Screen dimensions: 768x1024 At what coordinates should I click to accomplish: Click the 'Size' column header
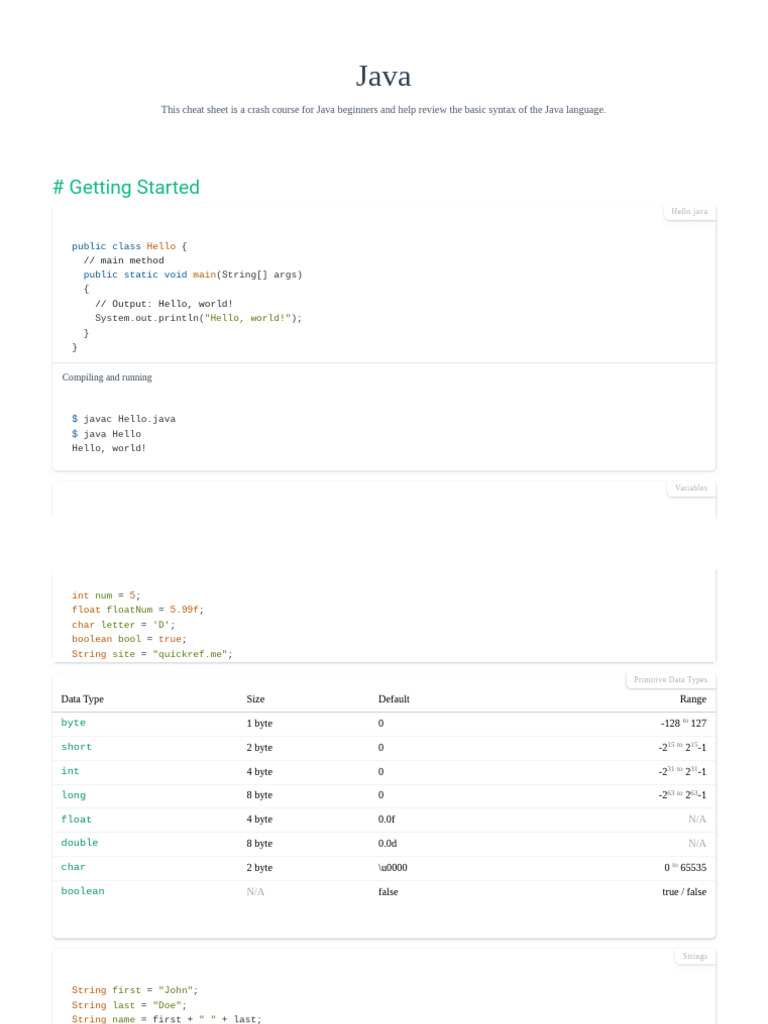click(256, 699)
